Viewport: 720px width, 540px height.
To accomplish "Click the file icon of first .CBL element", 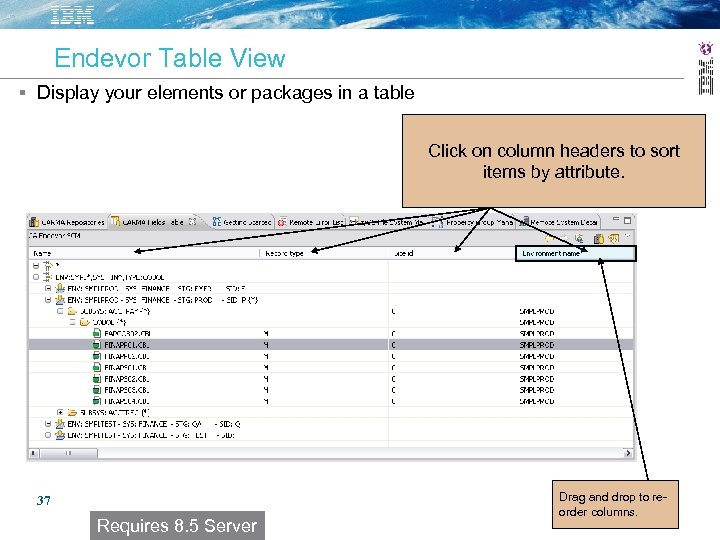I will point(96,333).
